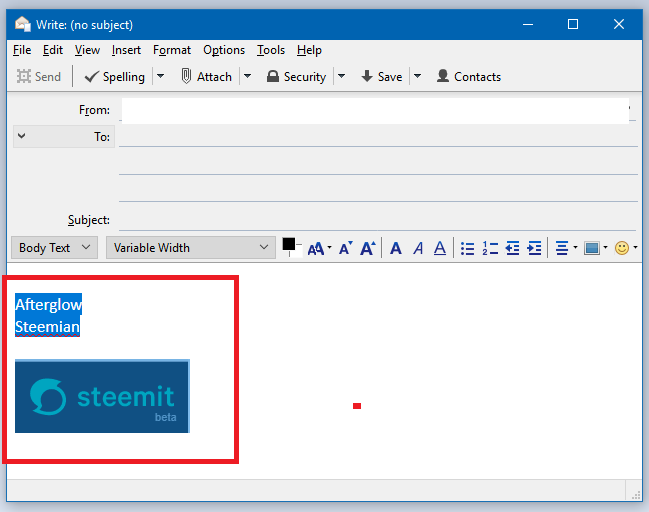Click the Attach paperclip button

click(x=206, y=77)
